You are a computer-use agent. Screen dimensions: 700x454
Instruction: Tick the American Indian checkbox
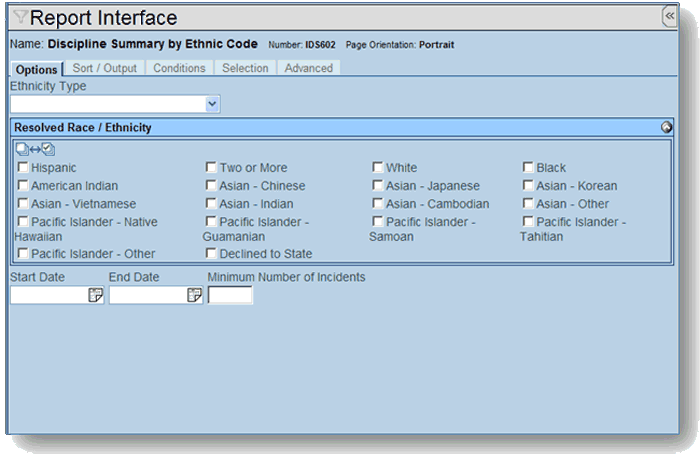click(x=23, y=185)
